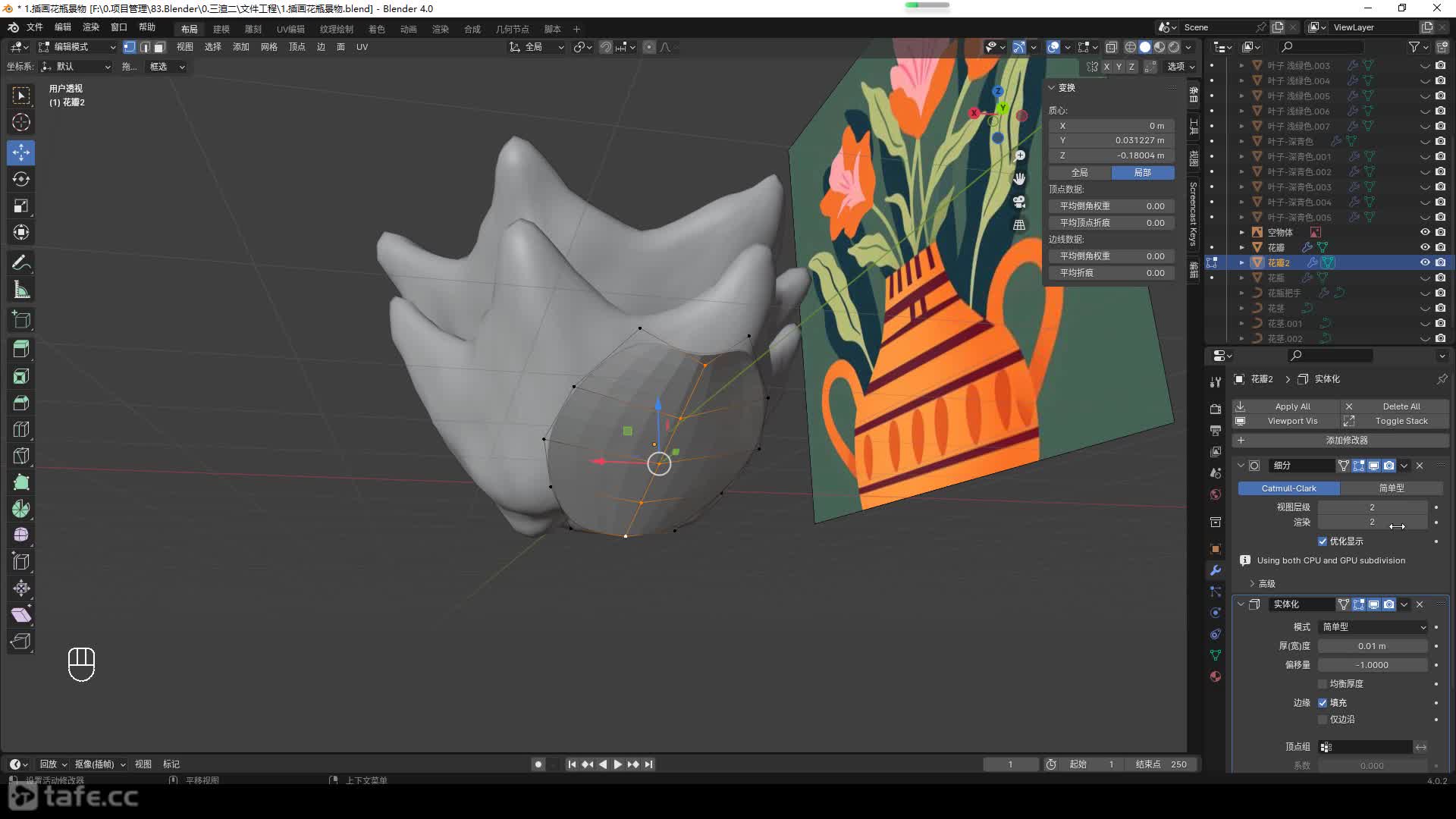Select the 简单型 subdivision type button
Screen dimensions: 1456x819
click(x=1391, y=488)
